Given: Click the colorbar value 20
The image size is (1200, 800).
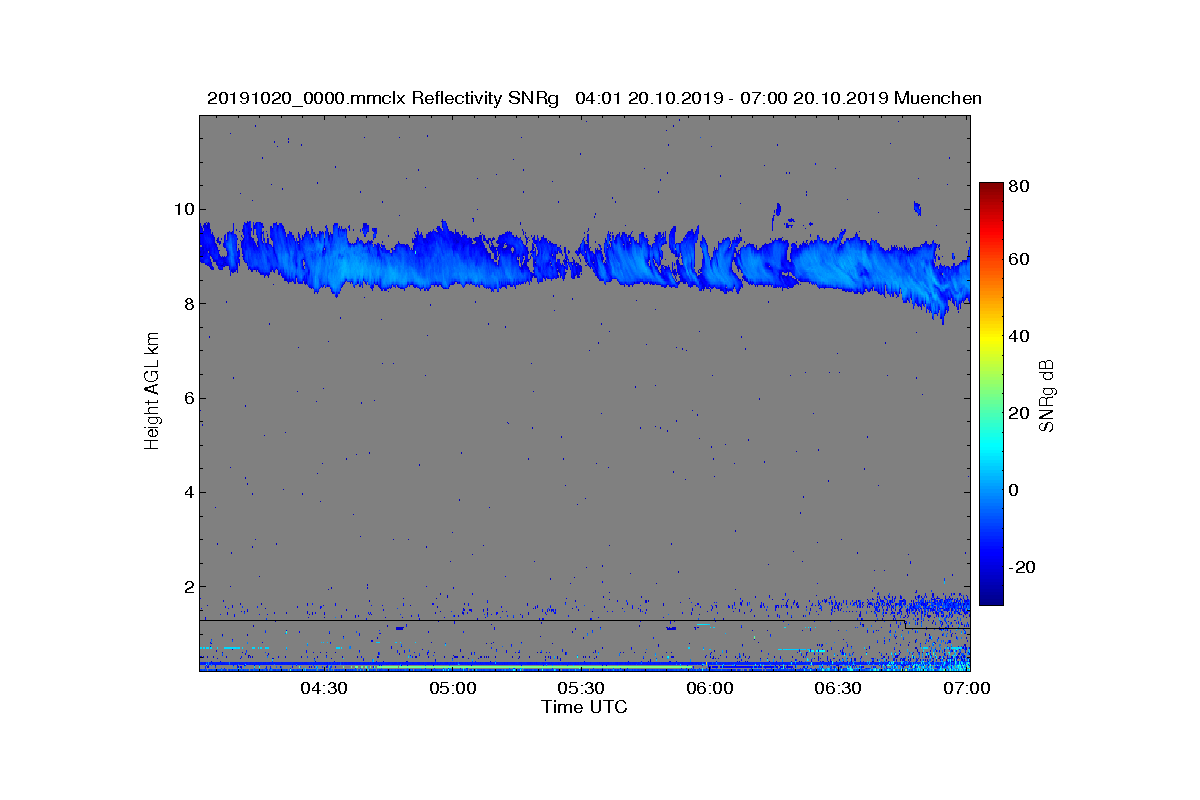Looking at the screenshot, I should (1020, 413).
